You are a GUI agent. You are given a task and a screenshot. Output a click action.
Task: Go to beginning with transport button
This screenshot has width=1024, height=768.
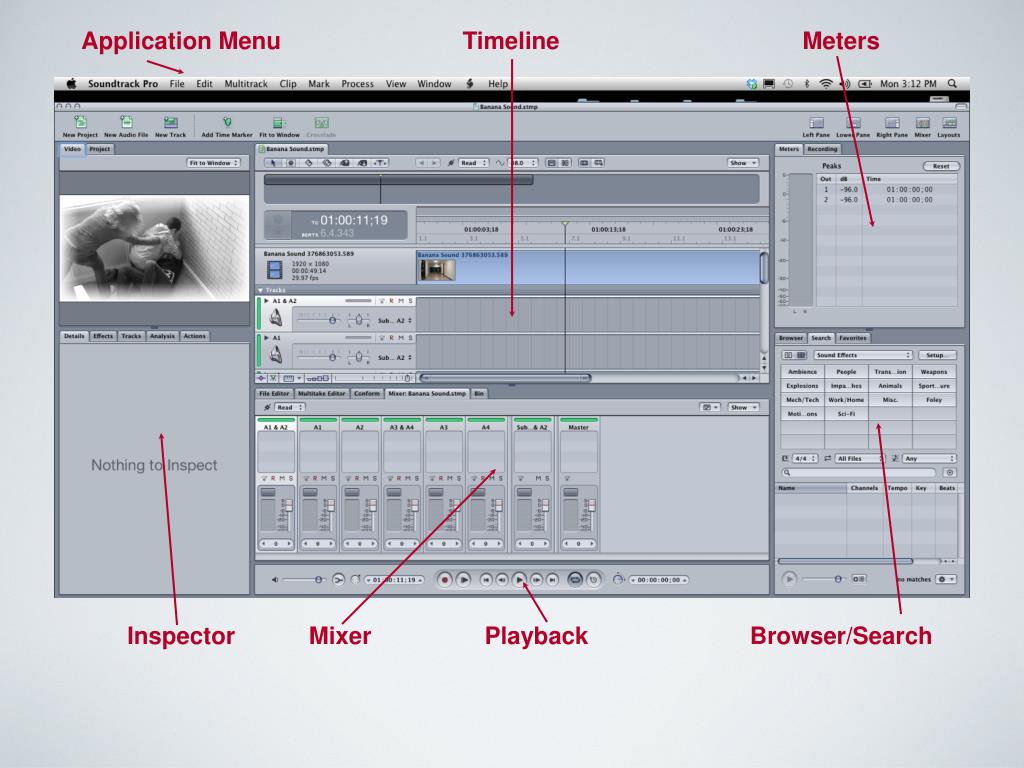click(486, 579)
